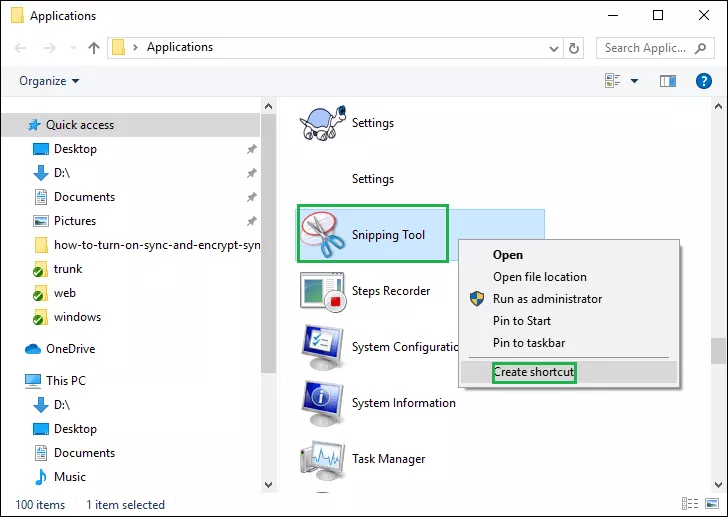Click the pin icon beside D:\
Viewport: 728px width, 517px height.
tap(251, 173)
